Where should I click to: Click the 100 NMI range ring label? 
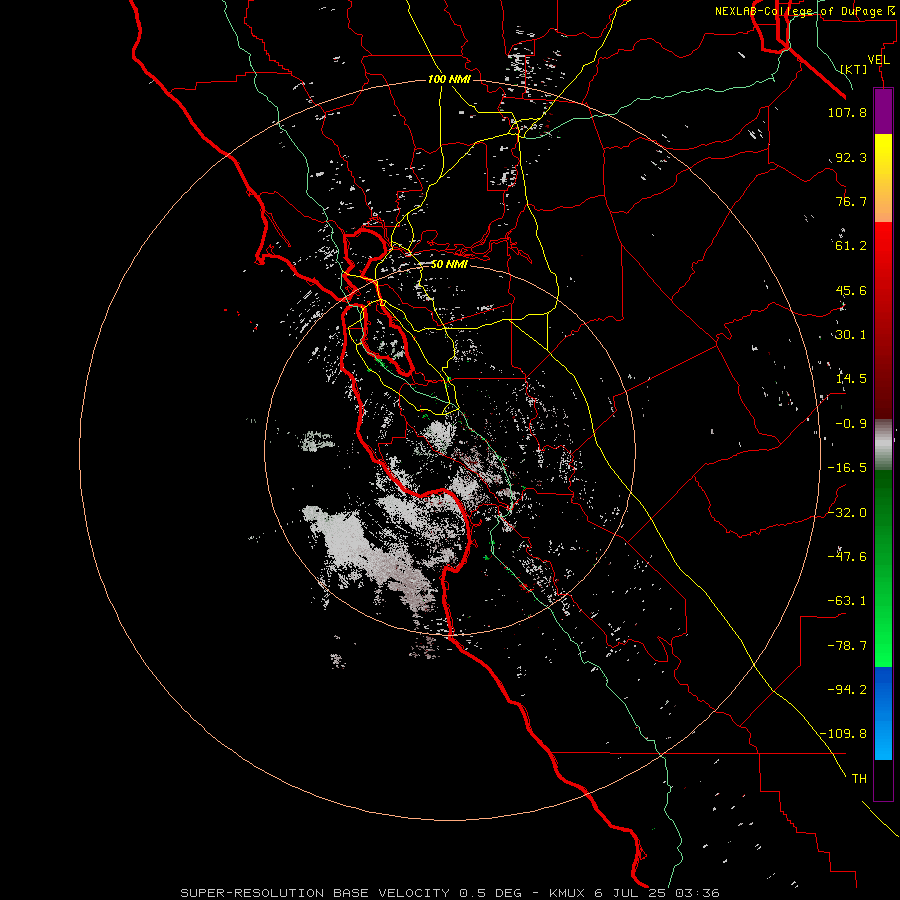click(449, 79)
